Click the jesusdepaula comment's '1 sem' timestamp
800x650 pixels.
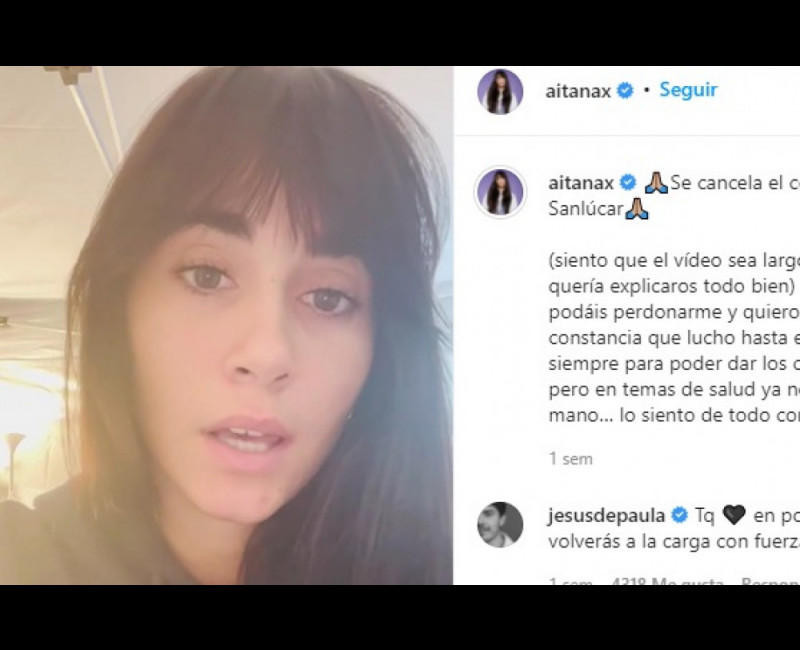(x=570, y=582)
